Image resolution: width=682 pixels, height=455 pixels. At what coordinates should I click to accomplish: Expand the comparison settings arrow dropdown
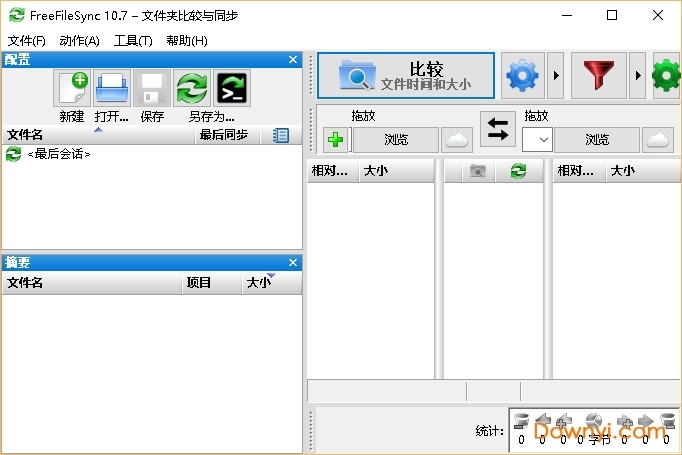[556, 76]
